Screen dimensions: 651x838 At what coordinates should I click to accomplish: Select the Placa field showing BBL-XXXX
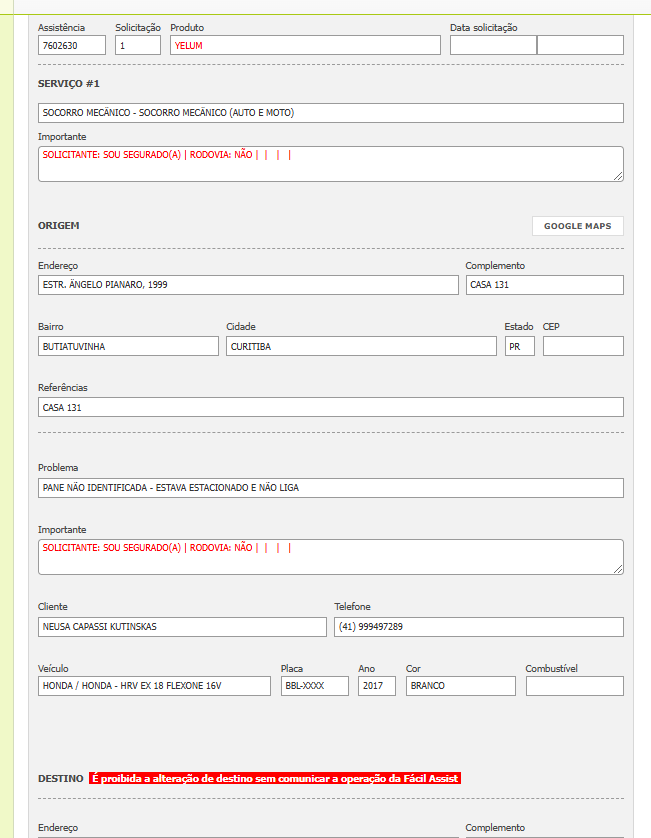point(315,686)
